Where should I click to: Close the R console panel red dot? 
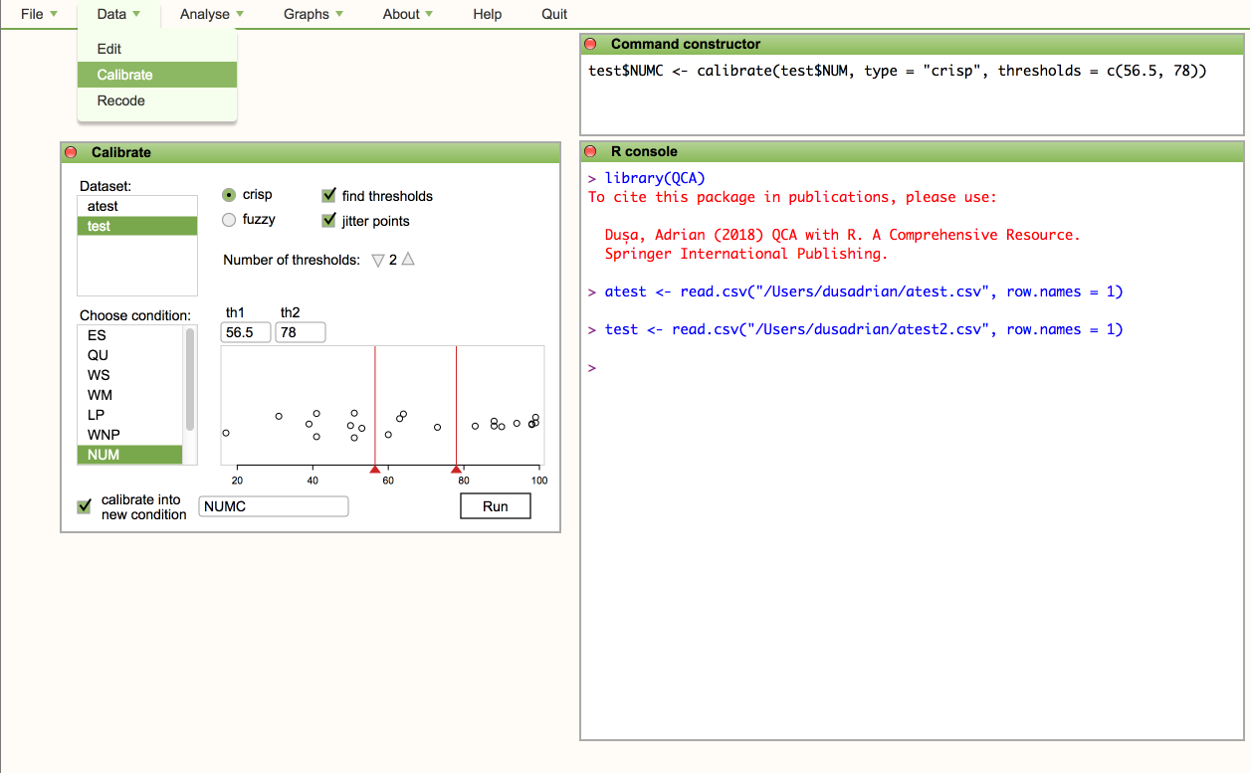[590, 152]
